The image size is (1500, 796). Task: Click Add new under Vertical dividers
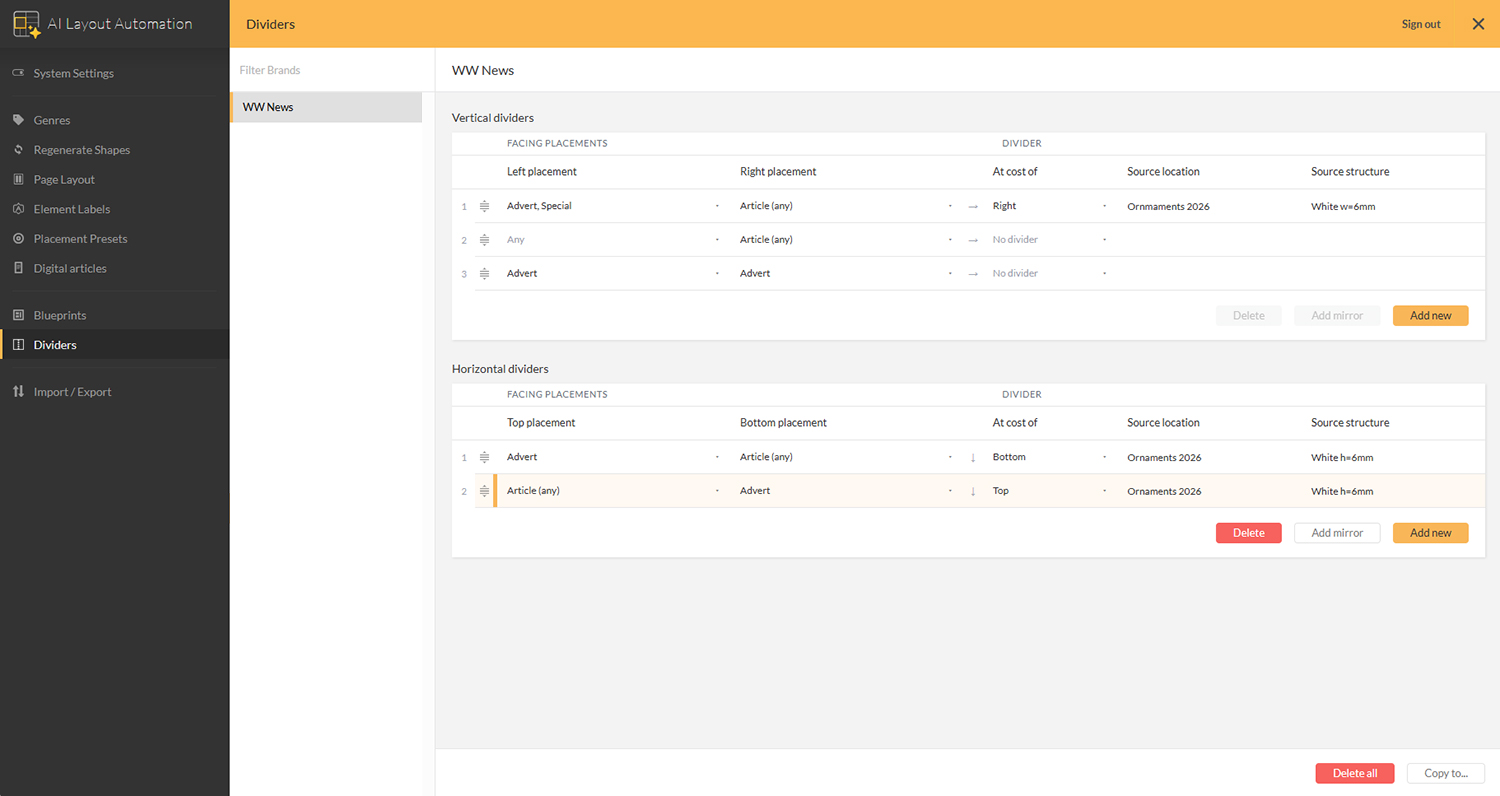(1430, 316)
